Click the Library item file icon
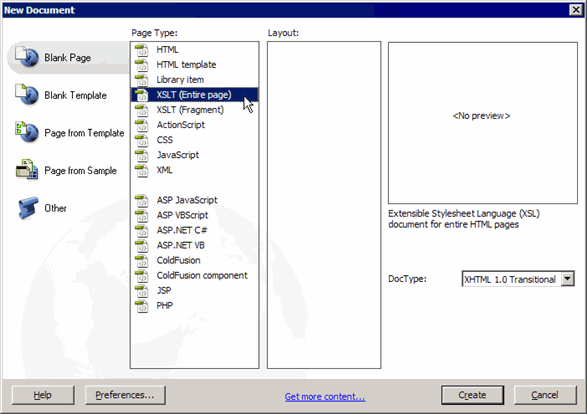The image size is (587, 414). coord(142,80)
